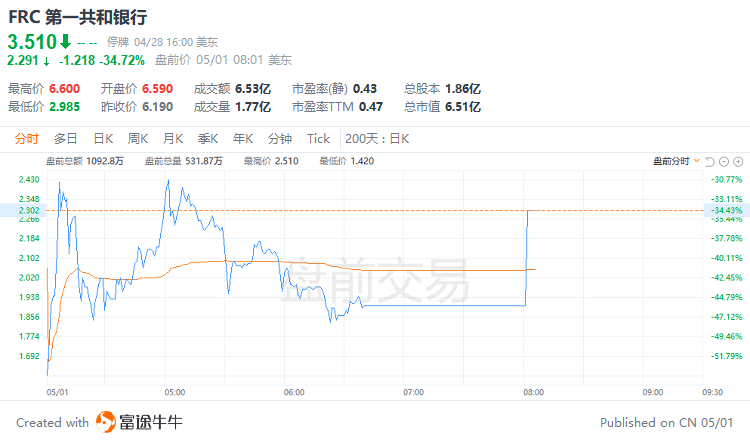Click the FRC 第一共和银行 stock title

coord(77,17)
